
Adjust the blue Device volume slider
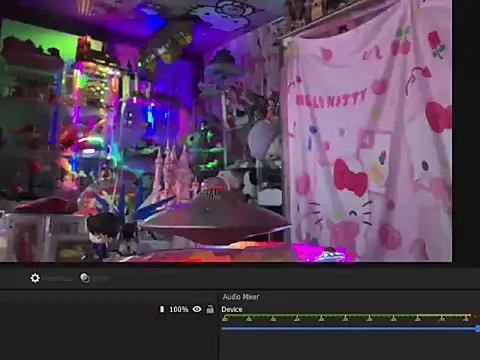pyautogui.click(x=351, y=329)
